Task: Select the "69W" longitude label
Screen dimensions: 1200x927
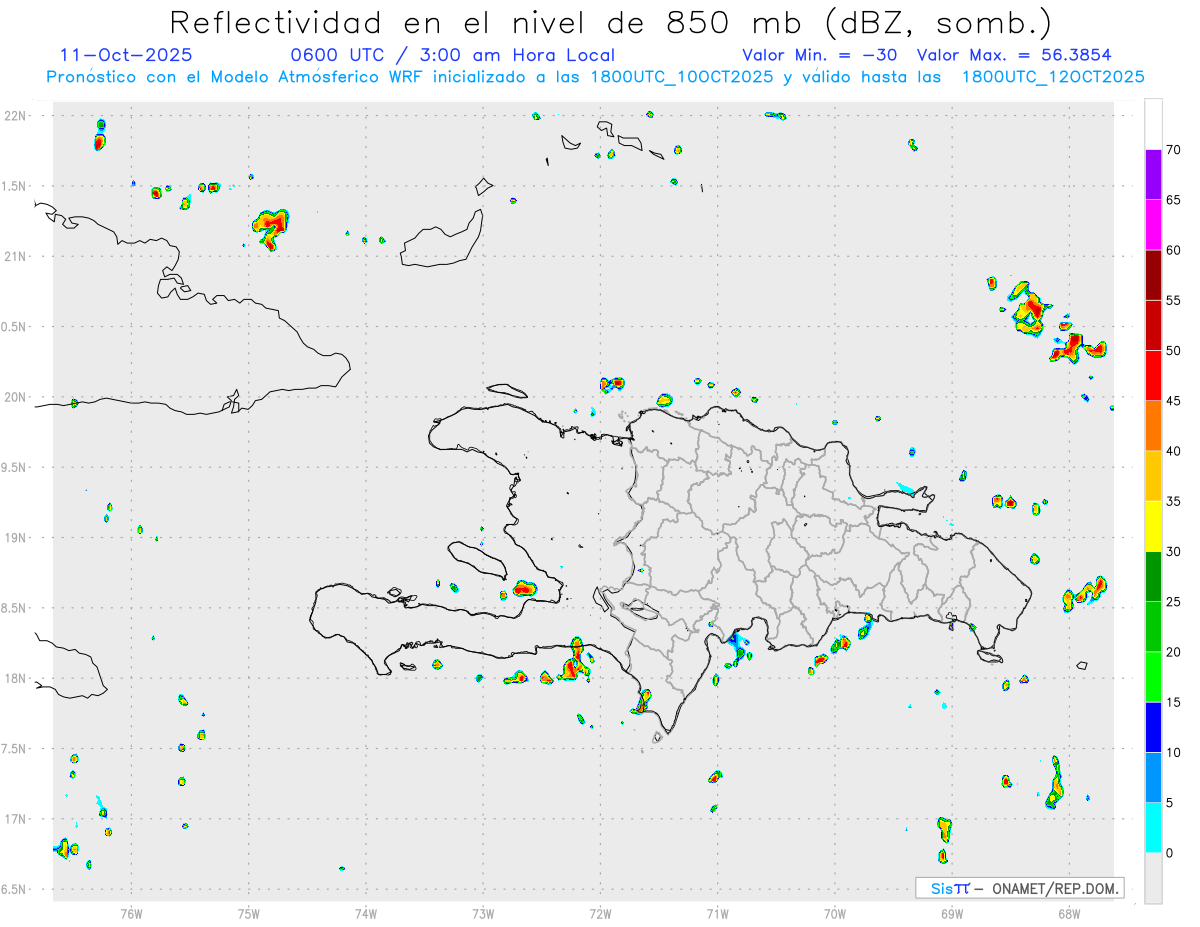Action: (x=951, y=913)
